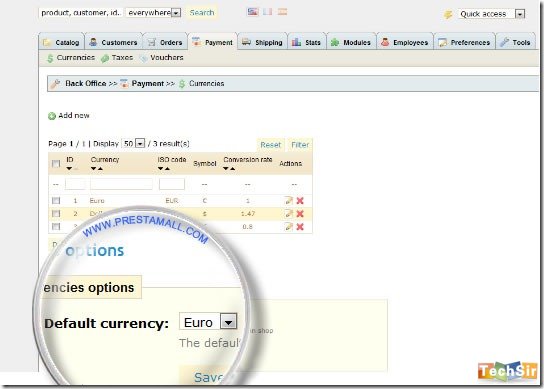Open the Display 50 per page dropdown
This screenshot has width=544, height=389.
(134, 143)
